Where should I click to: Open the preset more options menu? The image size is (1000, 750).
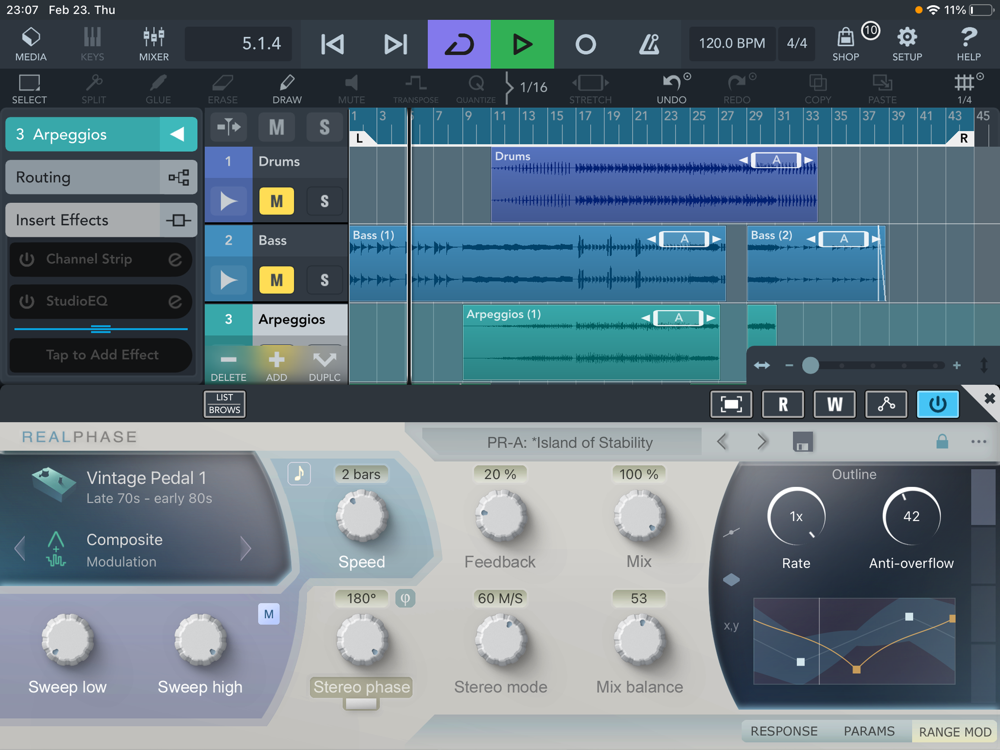coord(978,441)
